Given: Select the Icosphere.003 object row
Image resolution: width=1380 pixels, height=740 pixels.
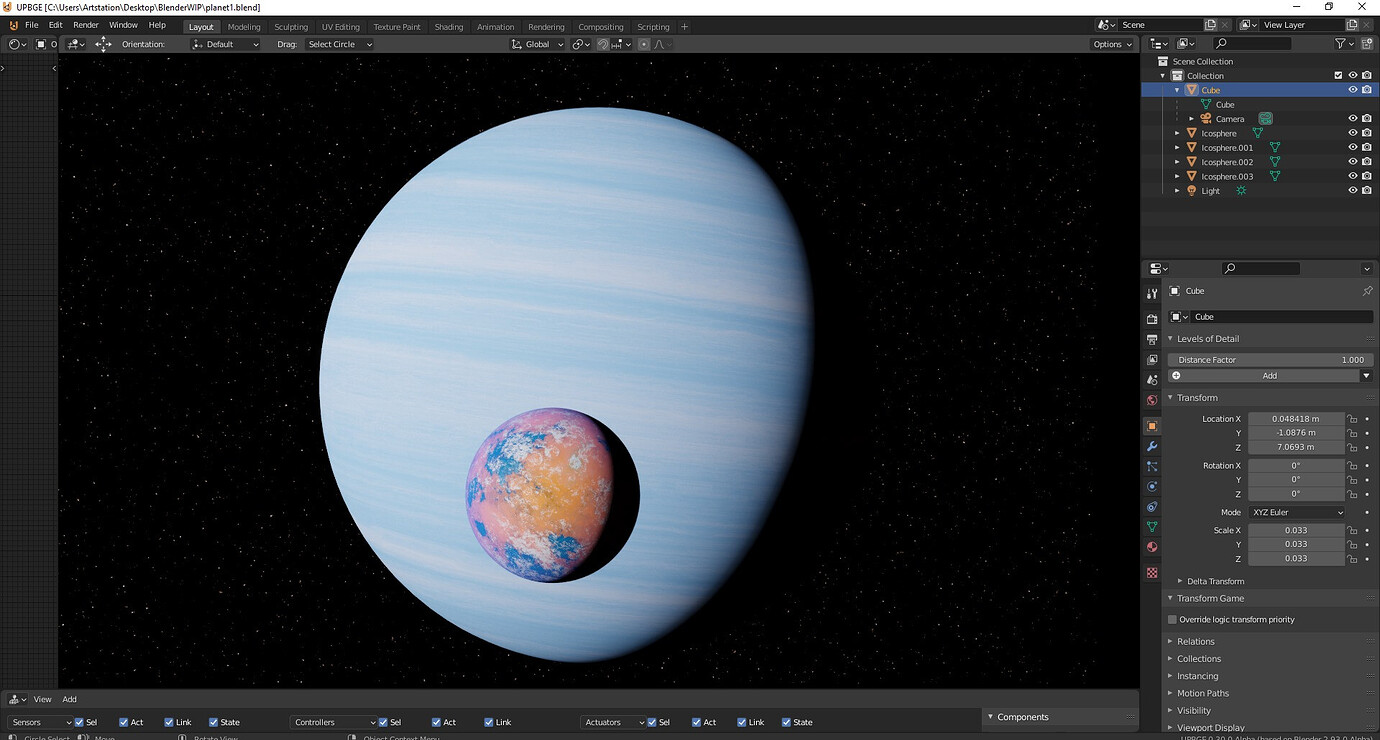Looking at the screenshot, I should pos(1260,176).
